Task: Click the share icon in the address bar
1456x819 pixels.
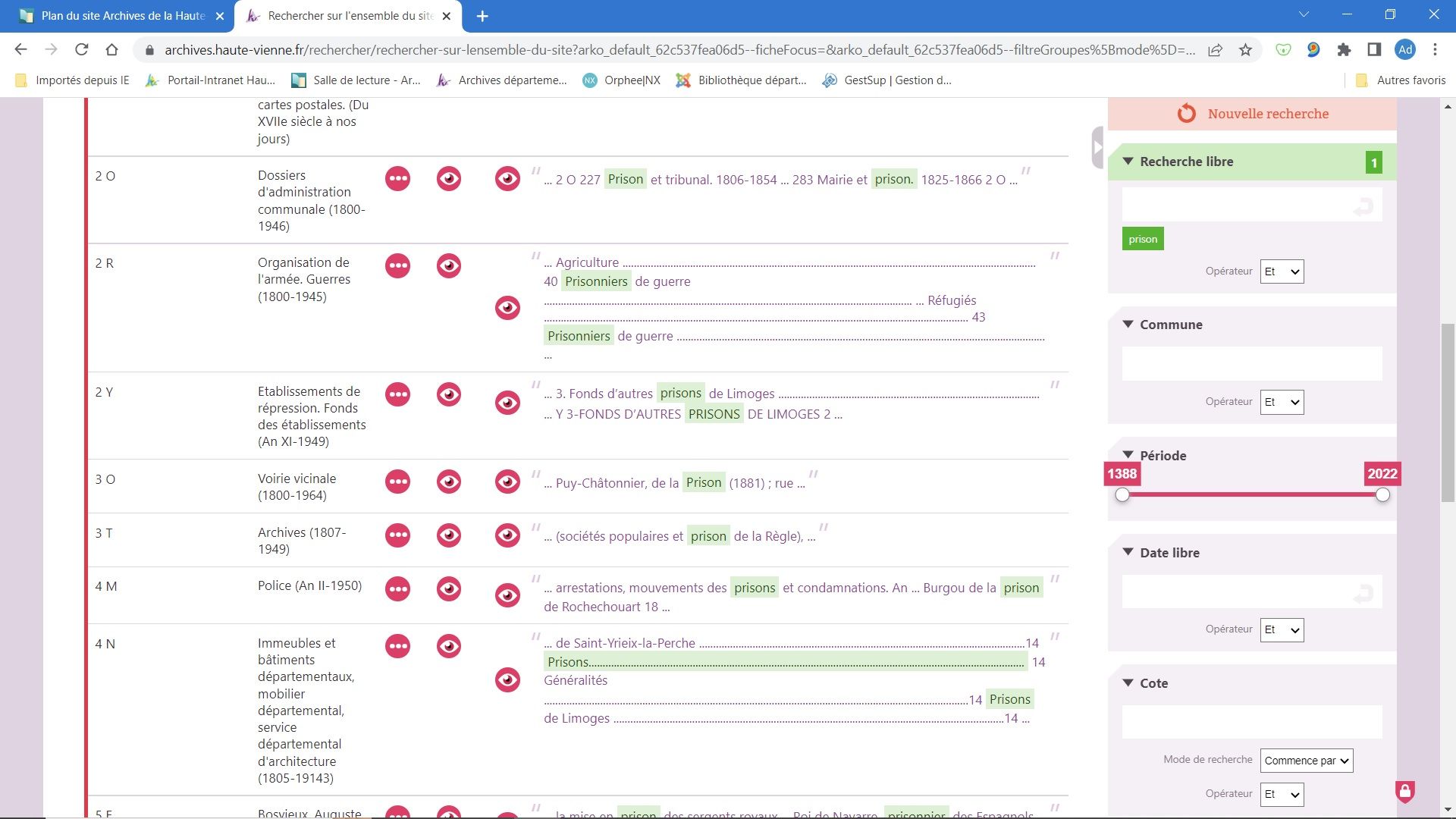Action: click(1215, 50)
